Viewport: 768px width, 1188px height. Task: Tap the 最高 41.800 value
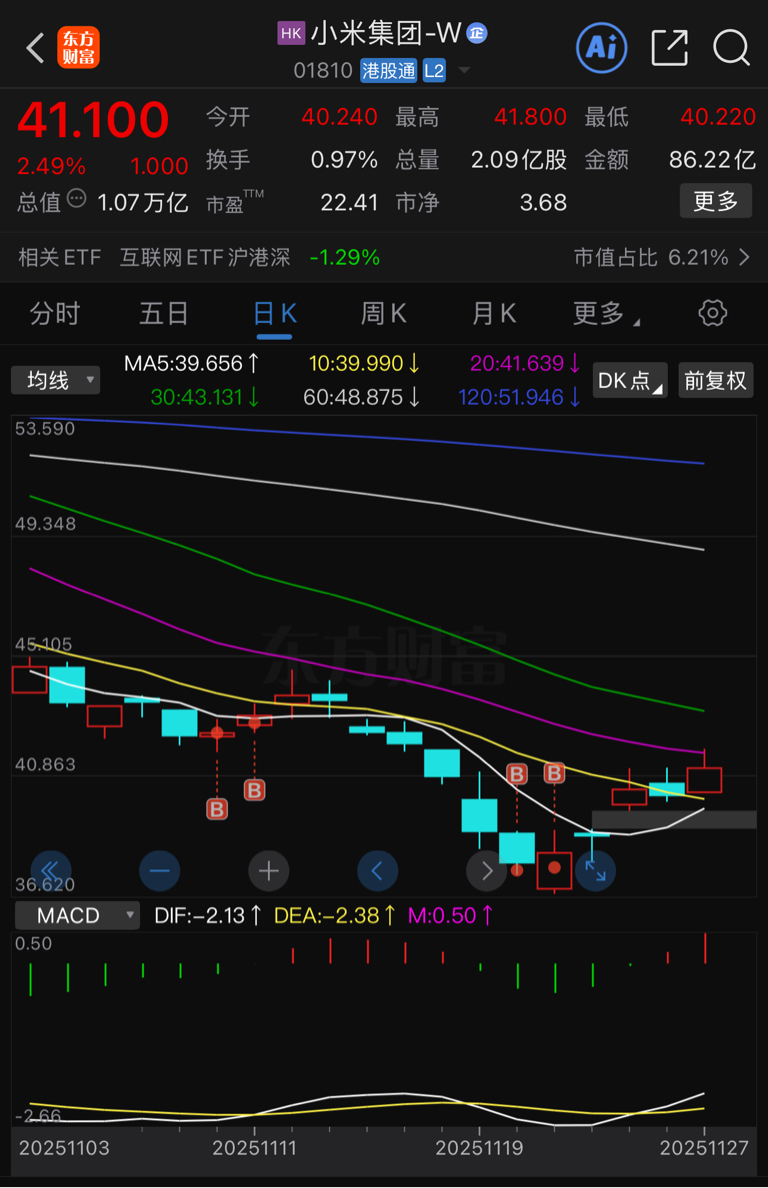pyautogui.click(x=530, y=117)
